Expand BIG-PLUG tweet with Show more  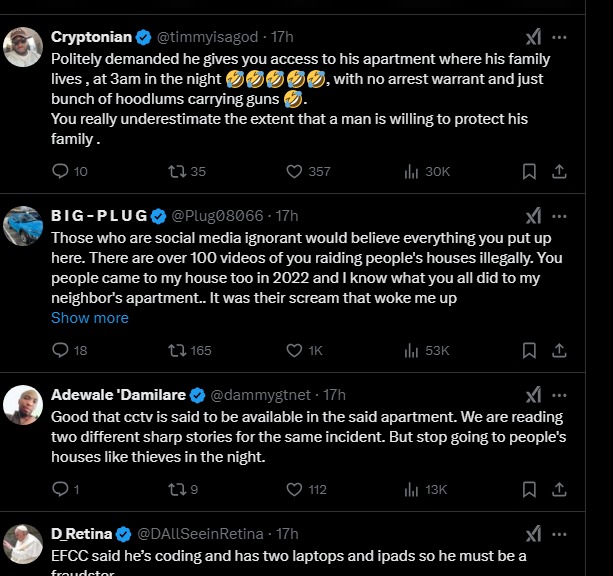[x=90, y=318]
